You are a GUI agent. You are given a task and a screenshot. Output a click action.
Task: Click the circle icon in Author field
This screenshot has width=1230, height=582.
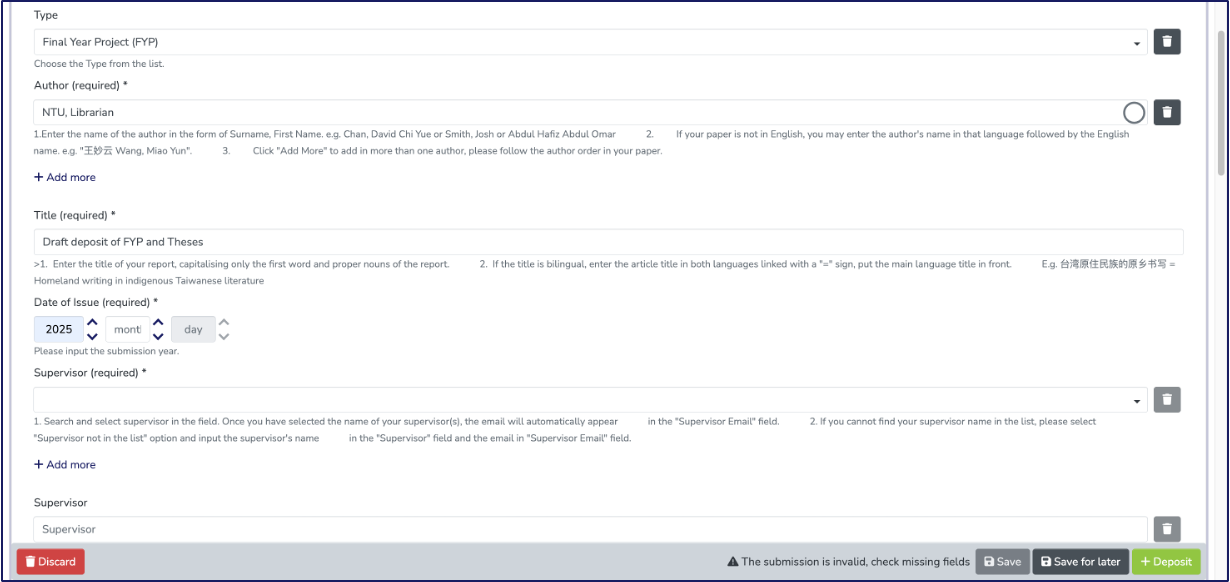tap(1134, 113)
